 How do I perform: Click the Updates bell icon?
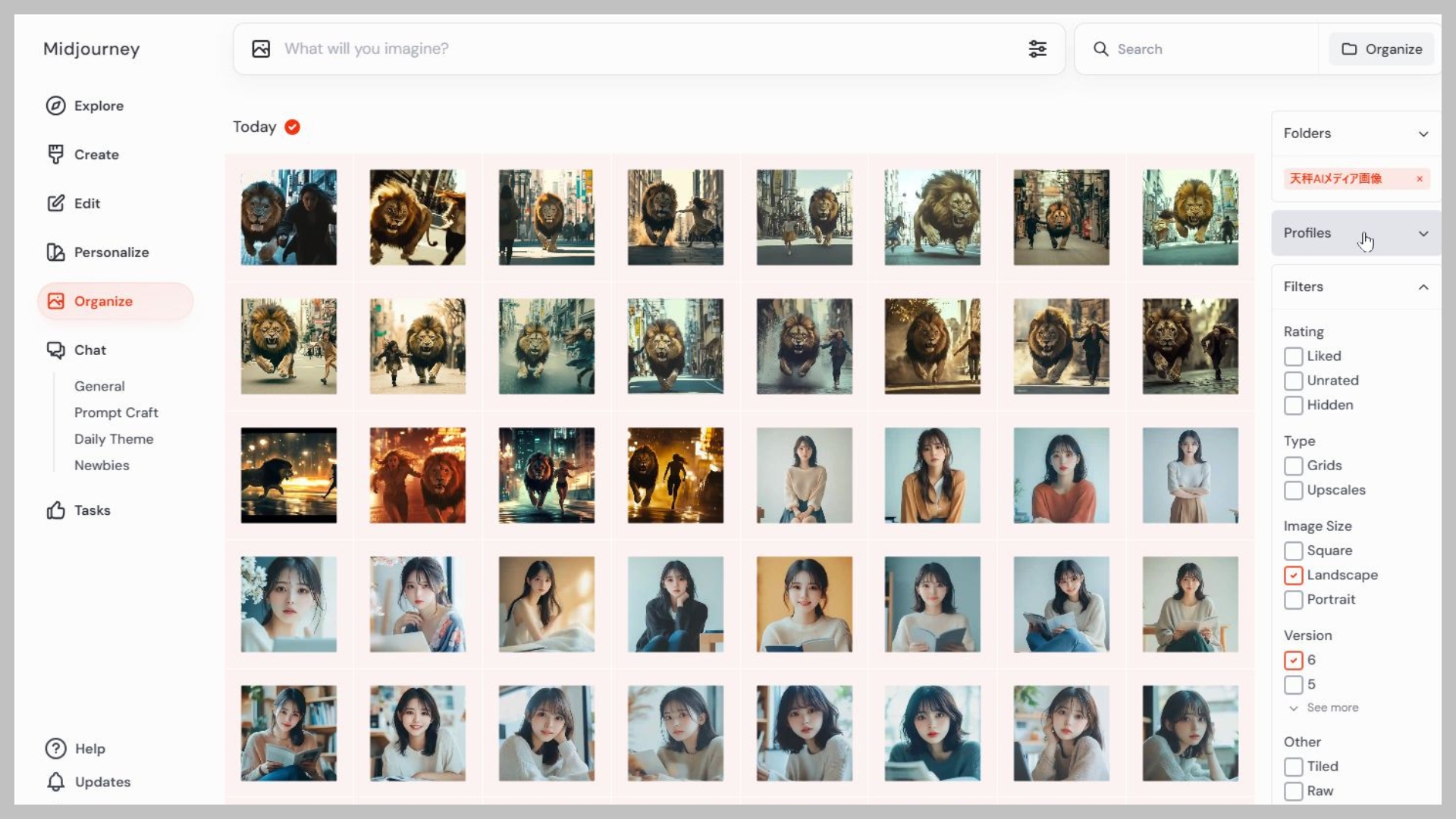tap(55, 782)
